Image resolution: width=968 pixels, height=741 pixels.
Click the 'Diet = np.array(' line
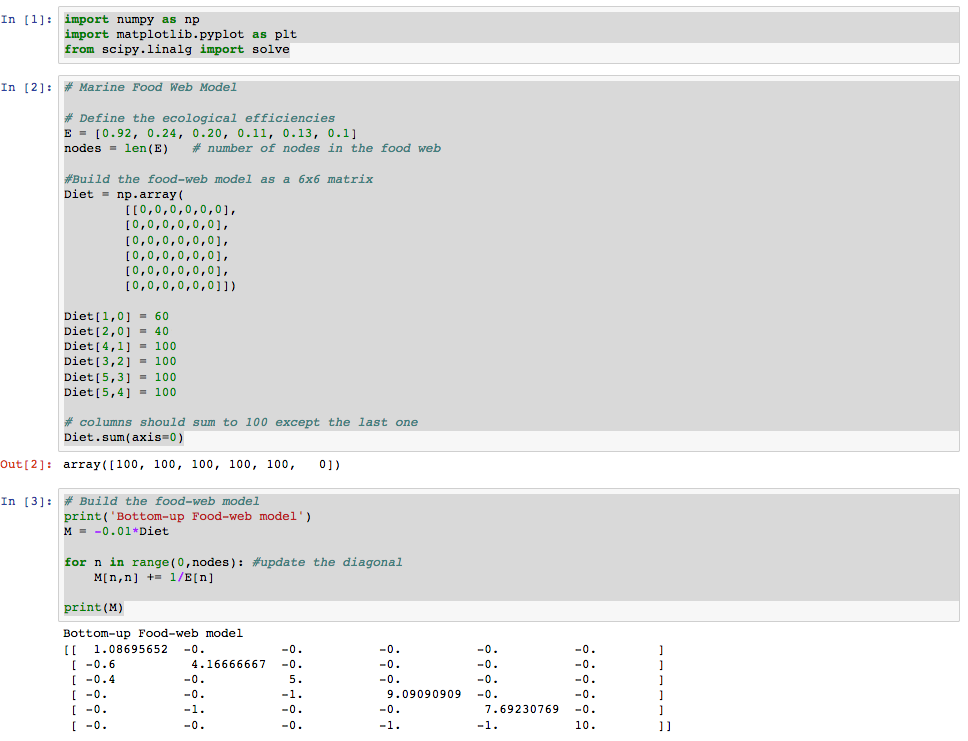pos(123,194)
